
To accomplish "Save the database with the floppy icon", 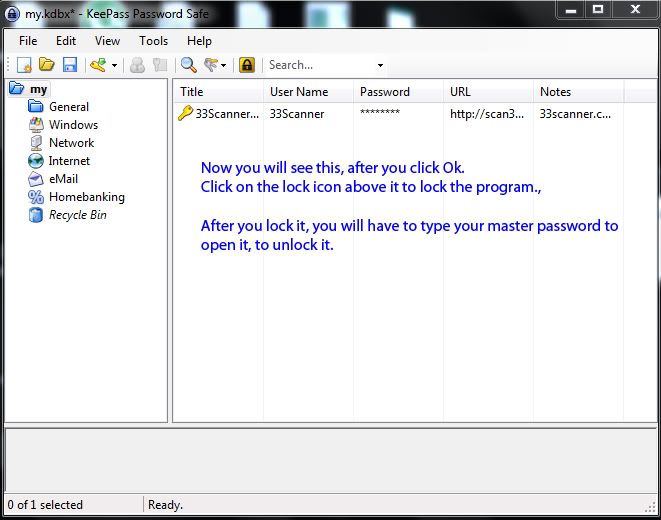I will point(70,65).
